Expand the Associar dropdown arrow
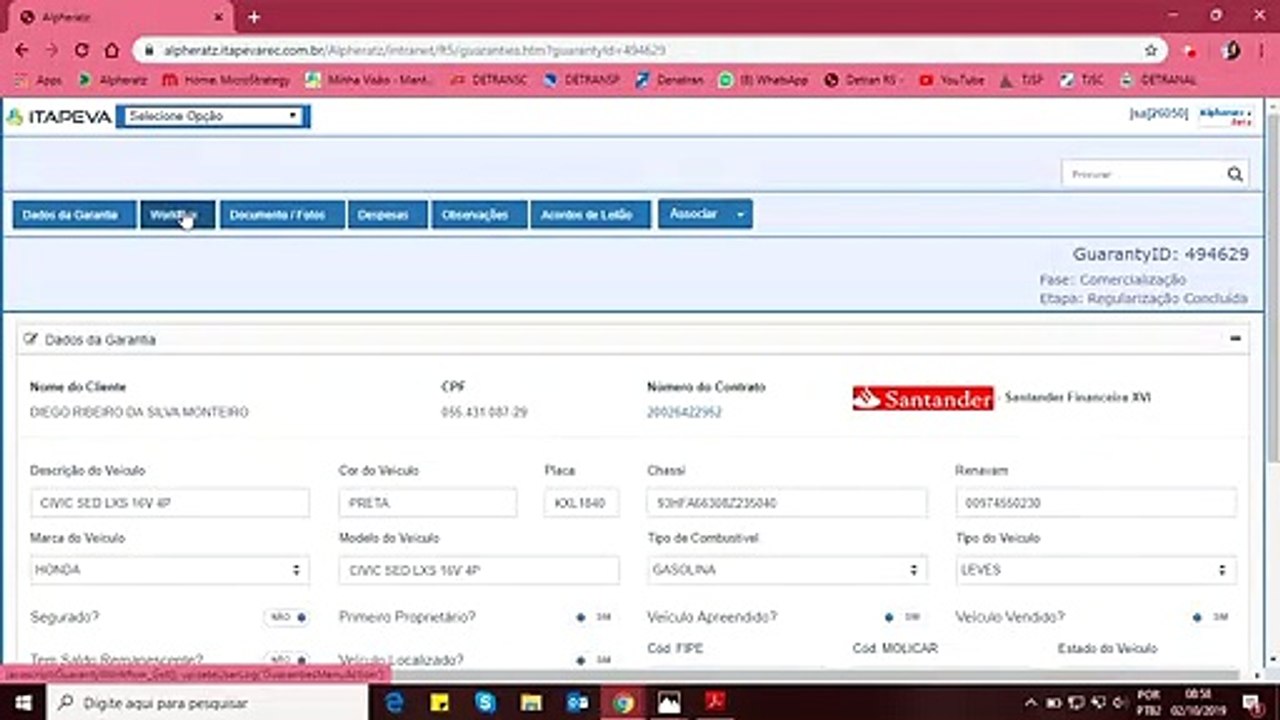 (x=740, y=214)
